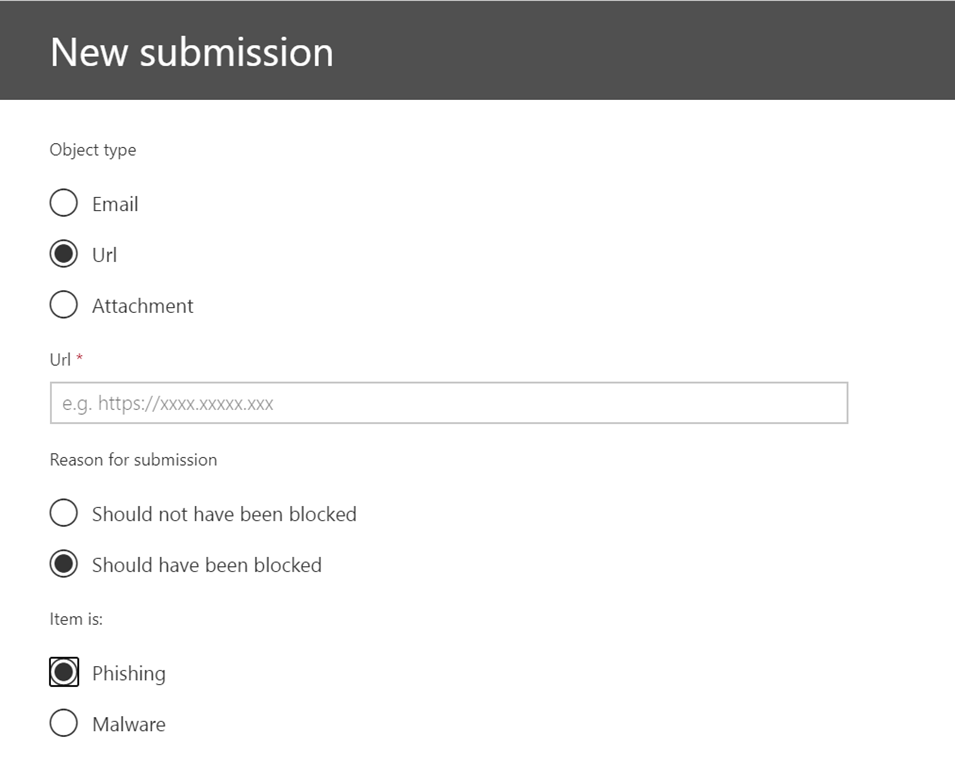Select the Phishing radio button circle
The height and width of the screenshot is (768, 955).
click(63, 672)
